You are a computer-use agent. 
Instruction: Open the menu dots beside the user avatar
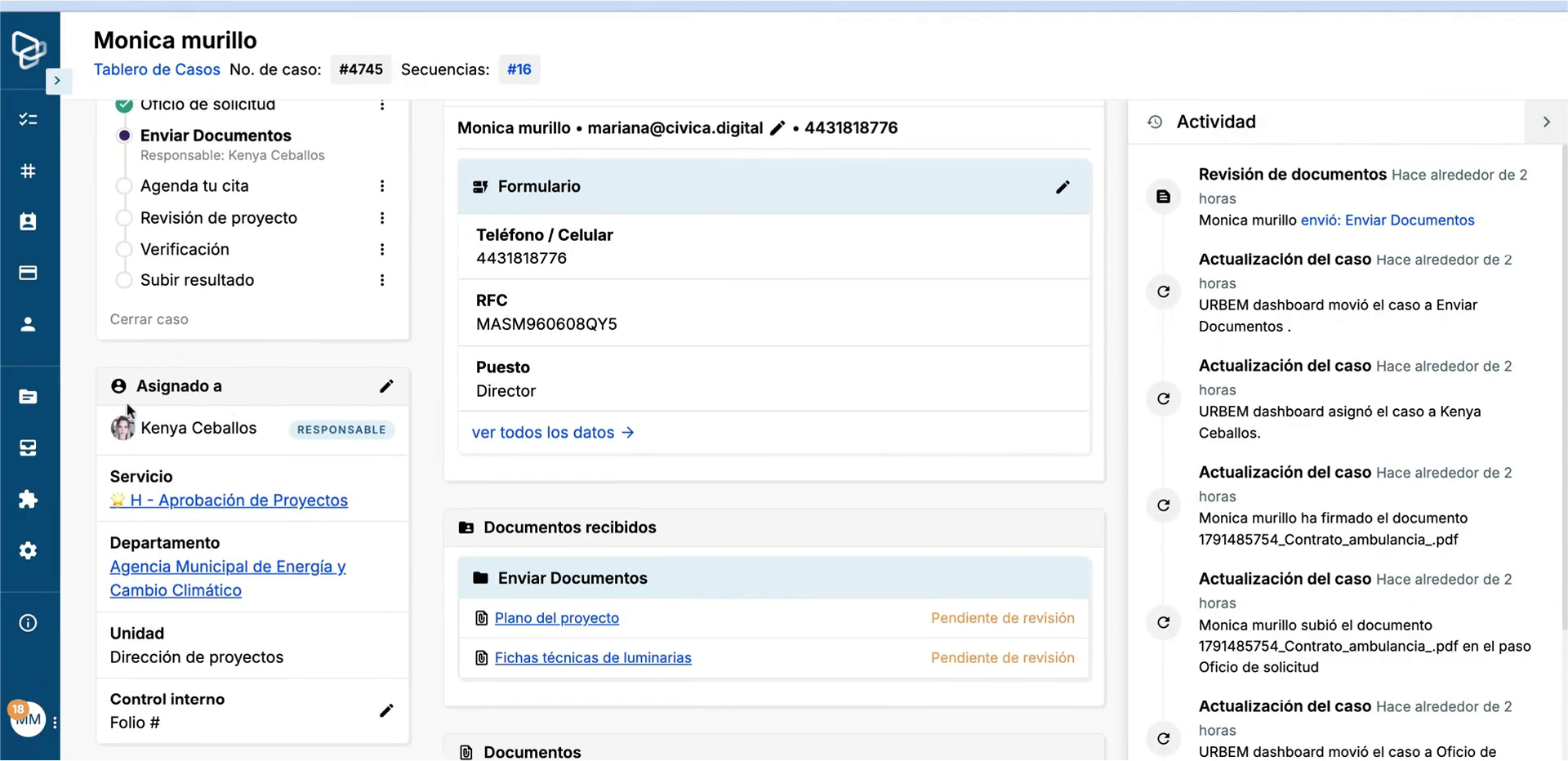point(55,723)
